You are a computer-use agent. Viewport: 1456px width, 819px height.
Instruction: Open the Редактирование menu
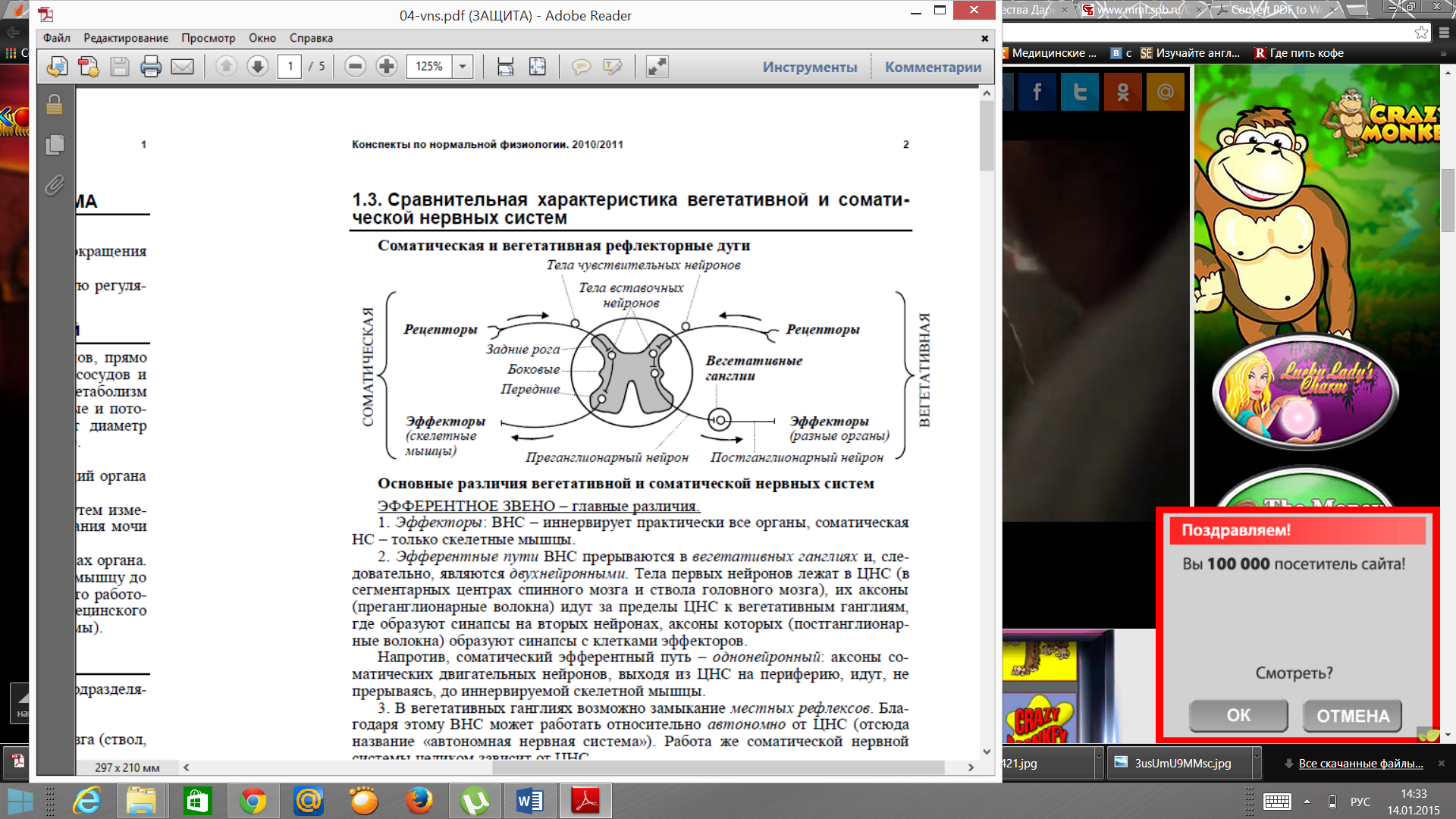(x=126, y=38)
